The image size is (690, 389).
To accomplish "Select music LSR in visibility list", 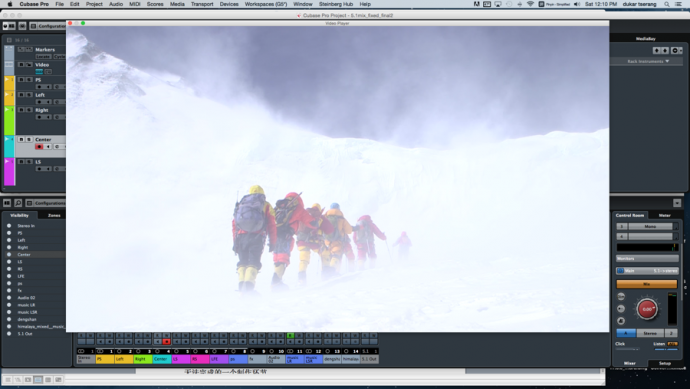I will 27,312.
